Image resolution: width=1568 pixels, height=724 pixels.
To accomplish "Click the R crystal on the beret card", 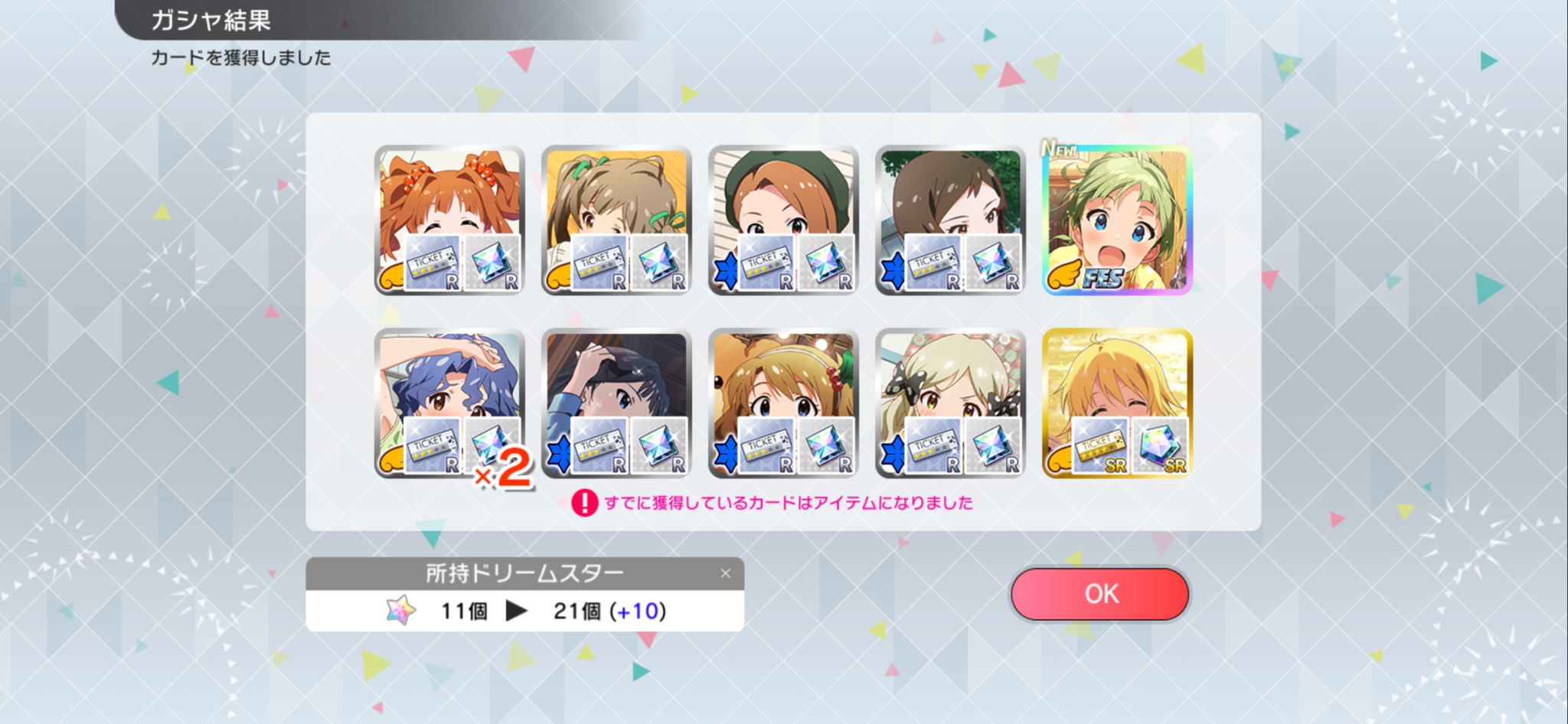I will pos(826,263).
